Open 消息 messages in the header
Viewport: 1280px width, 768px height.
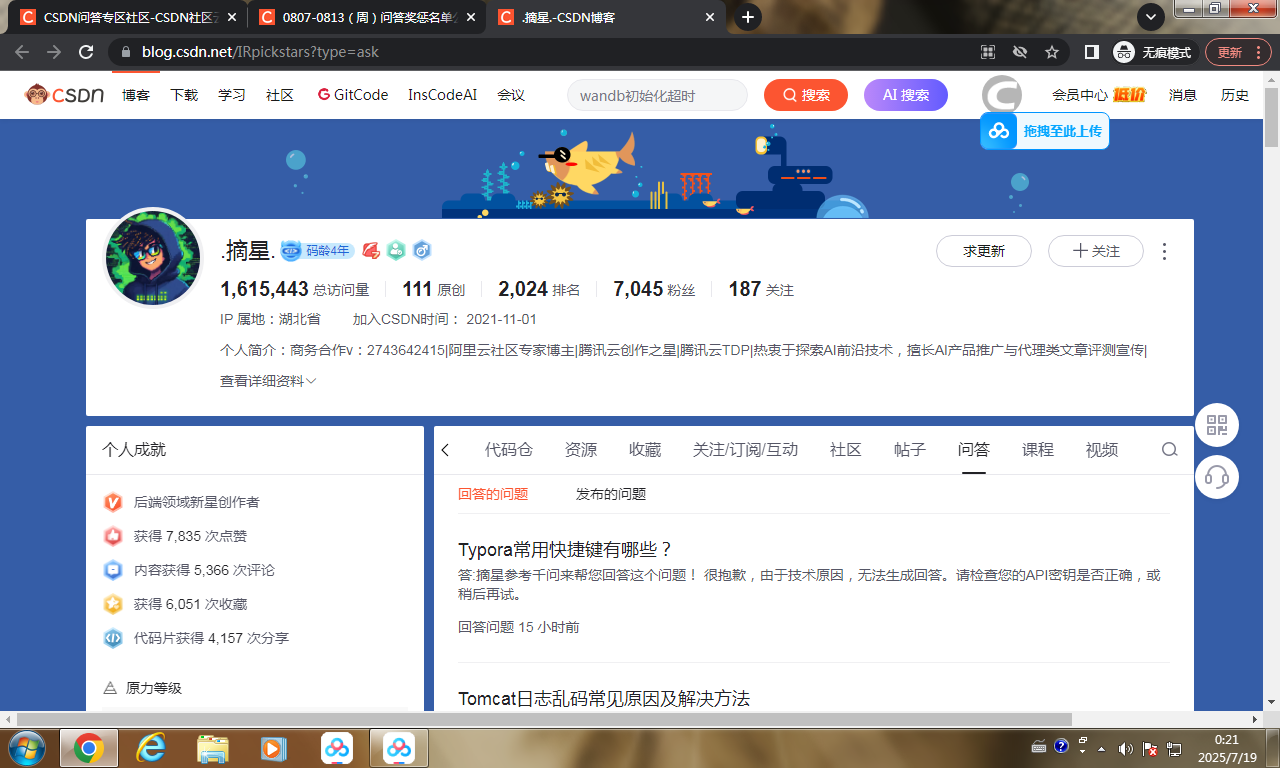(x=1183, y=95)
